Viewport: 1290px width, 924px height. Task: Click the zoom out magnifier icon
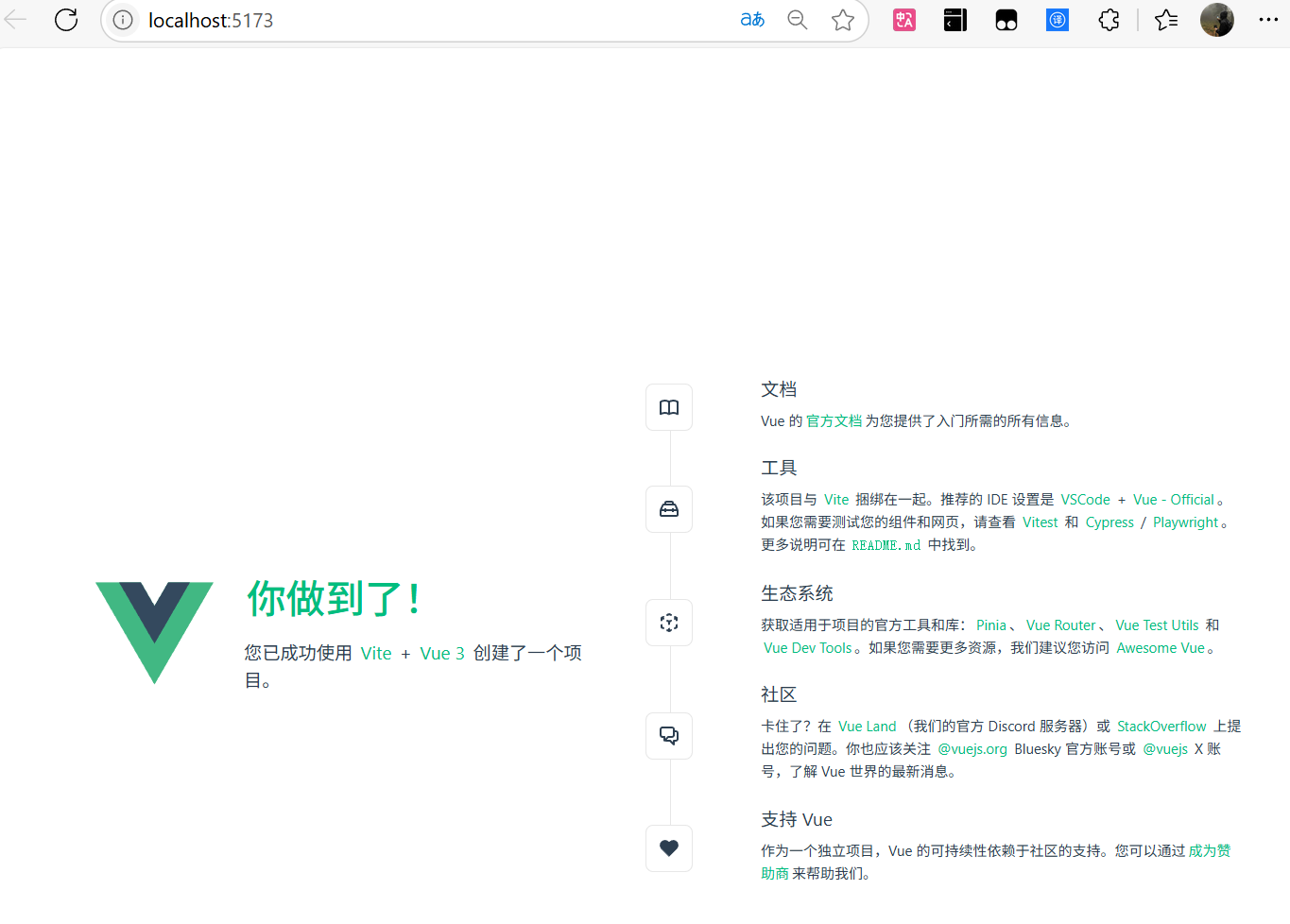tap(798, 20)
